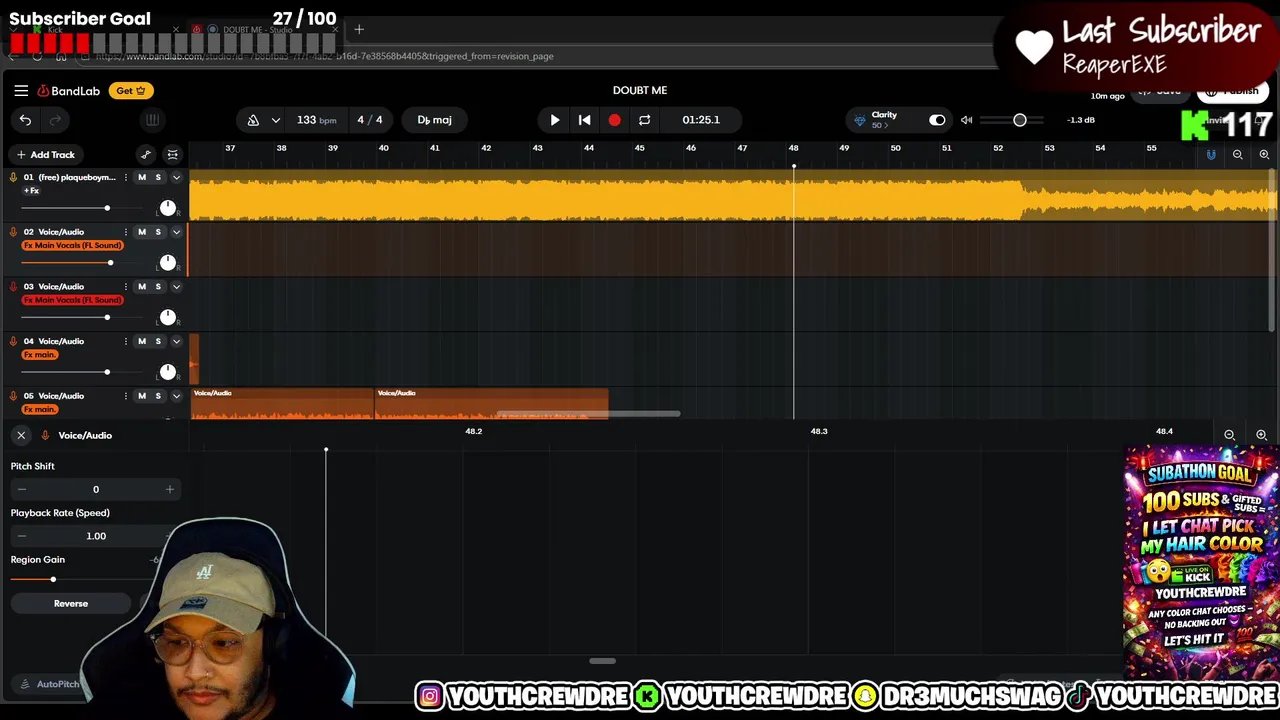
Task: Open the metronome settings dropdown arrow
Action: 274,120
